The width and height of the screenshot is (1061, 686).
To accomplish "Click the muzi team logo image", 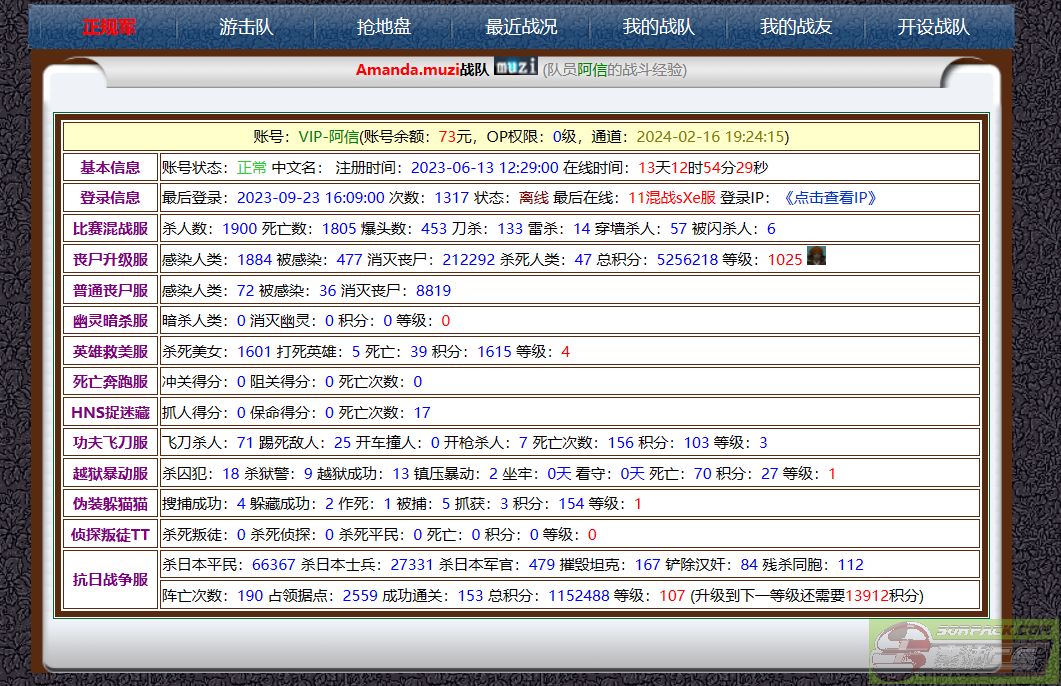I will point(516,67).
